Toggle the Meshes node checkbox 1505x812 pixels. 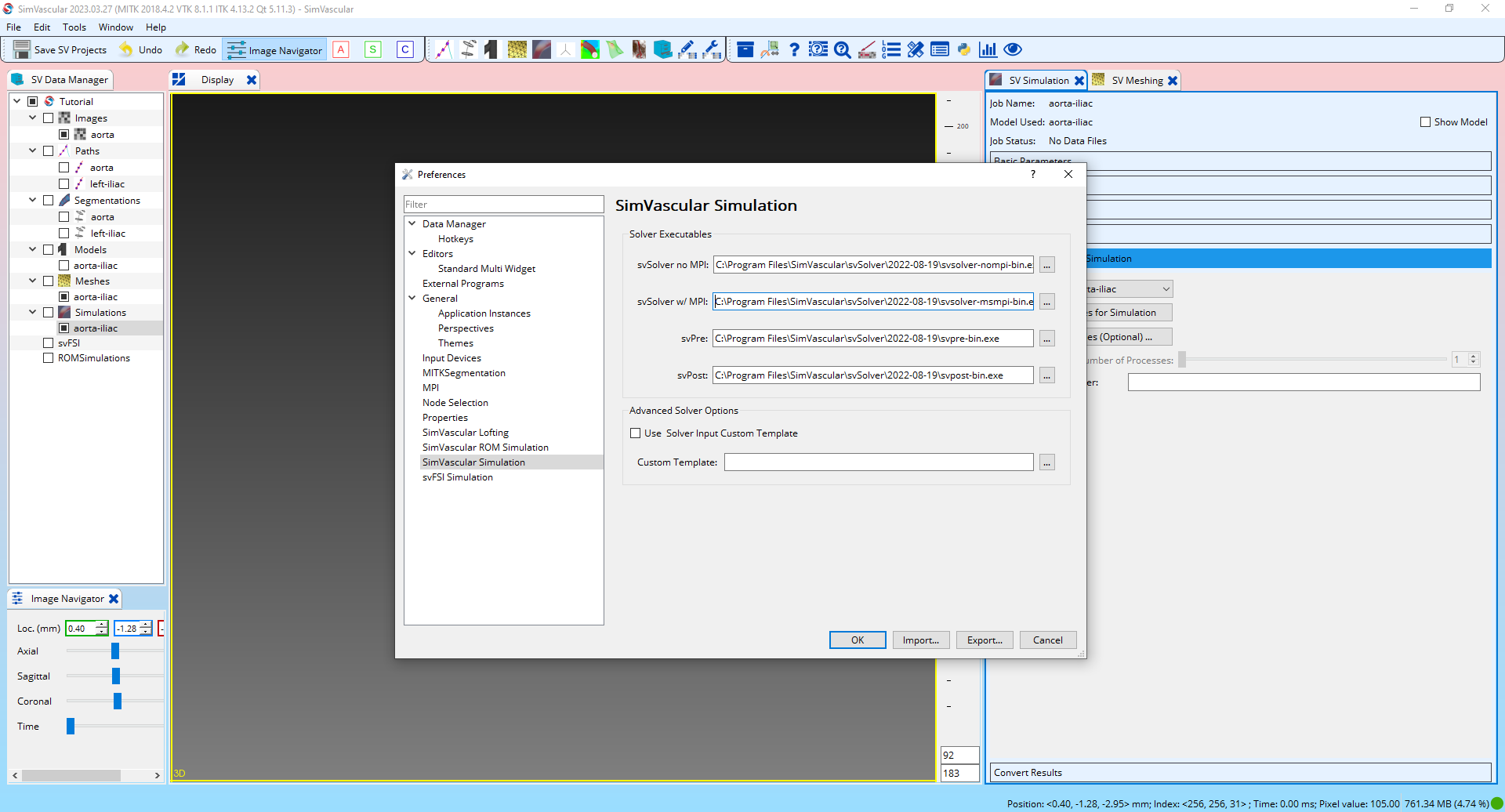click(48, 281)
